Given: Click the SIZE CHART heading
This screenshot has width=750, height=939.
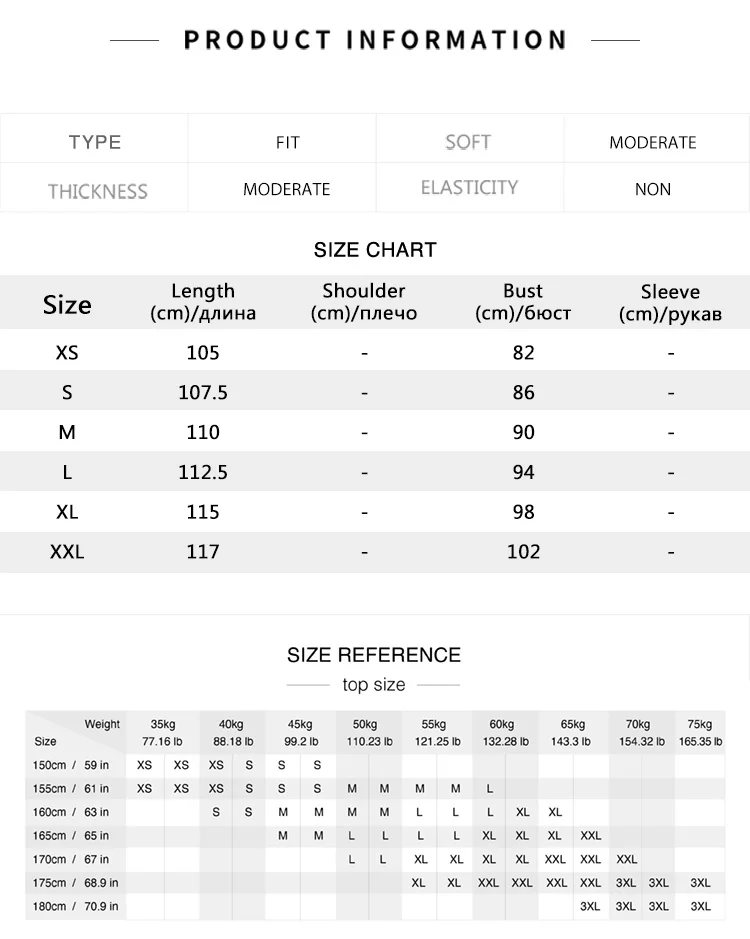Looking at the screenshot, I should coord(375,250).
